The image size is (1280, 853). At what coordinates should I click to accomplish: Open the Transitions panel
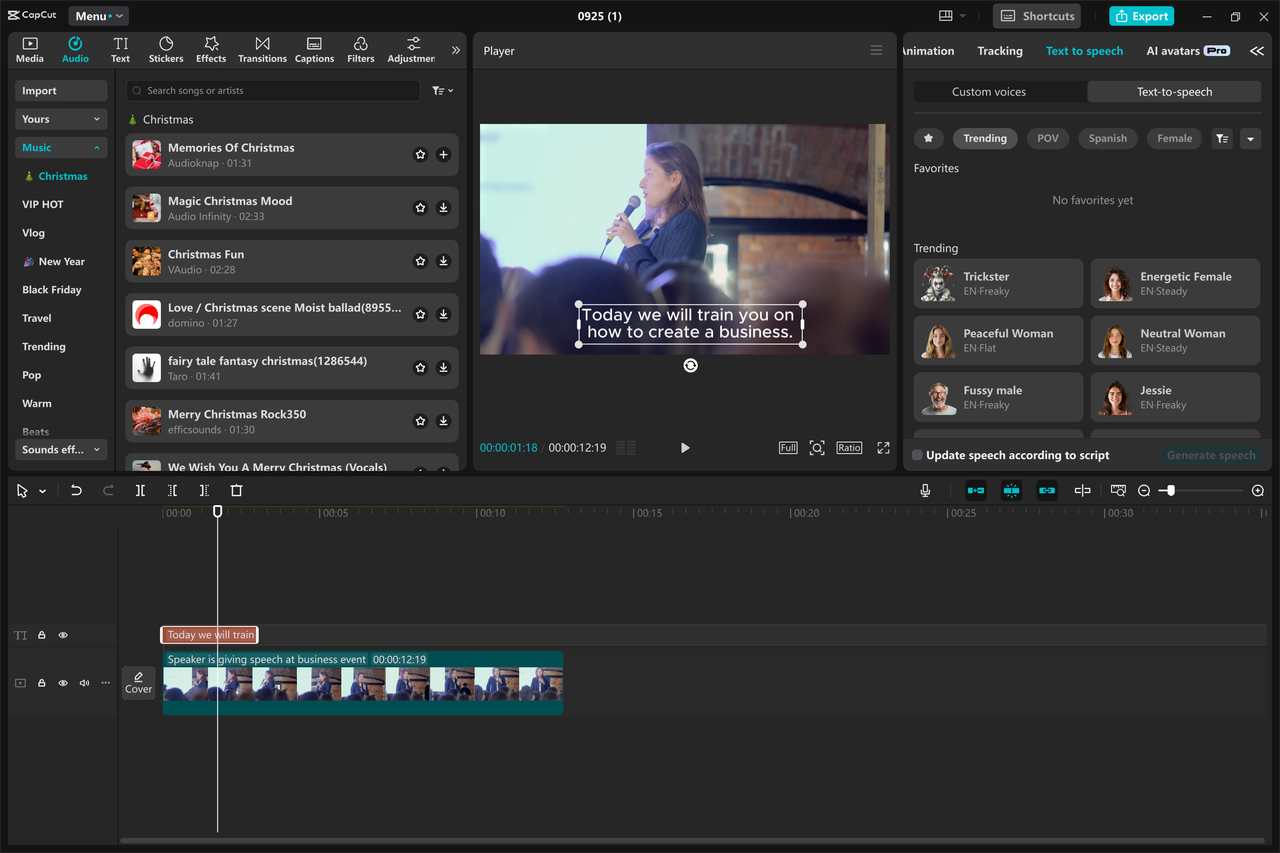click(x=262, y=49)
